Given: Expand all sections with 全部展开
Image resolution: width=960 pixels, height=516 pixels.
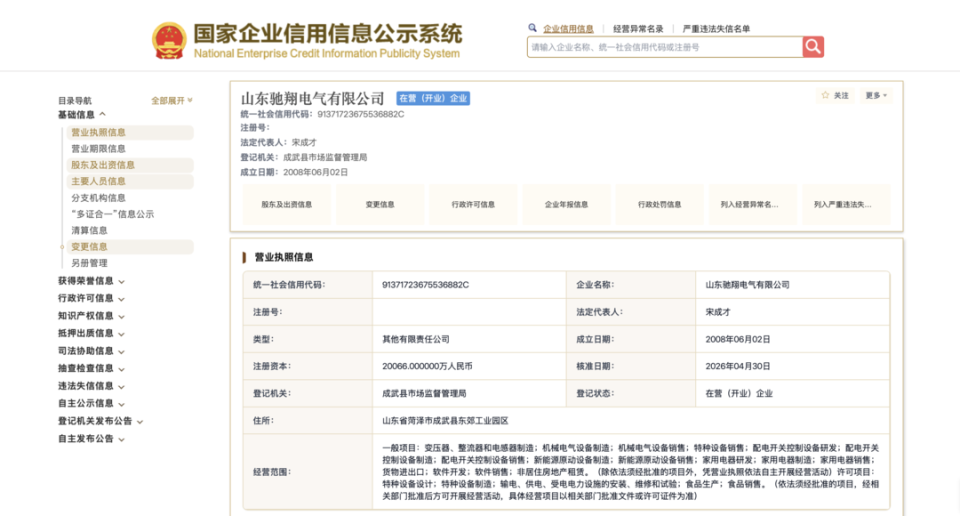Looking at the screenshot, I should pyautogui.click(x=171, y=100).
